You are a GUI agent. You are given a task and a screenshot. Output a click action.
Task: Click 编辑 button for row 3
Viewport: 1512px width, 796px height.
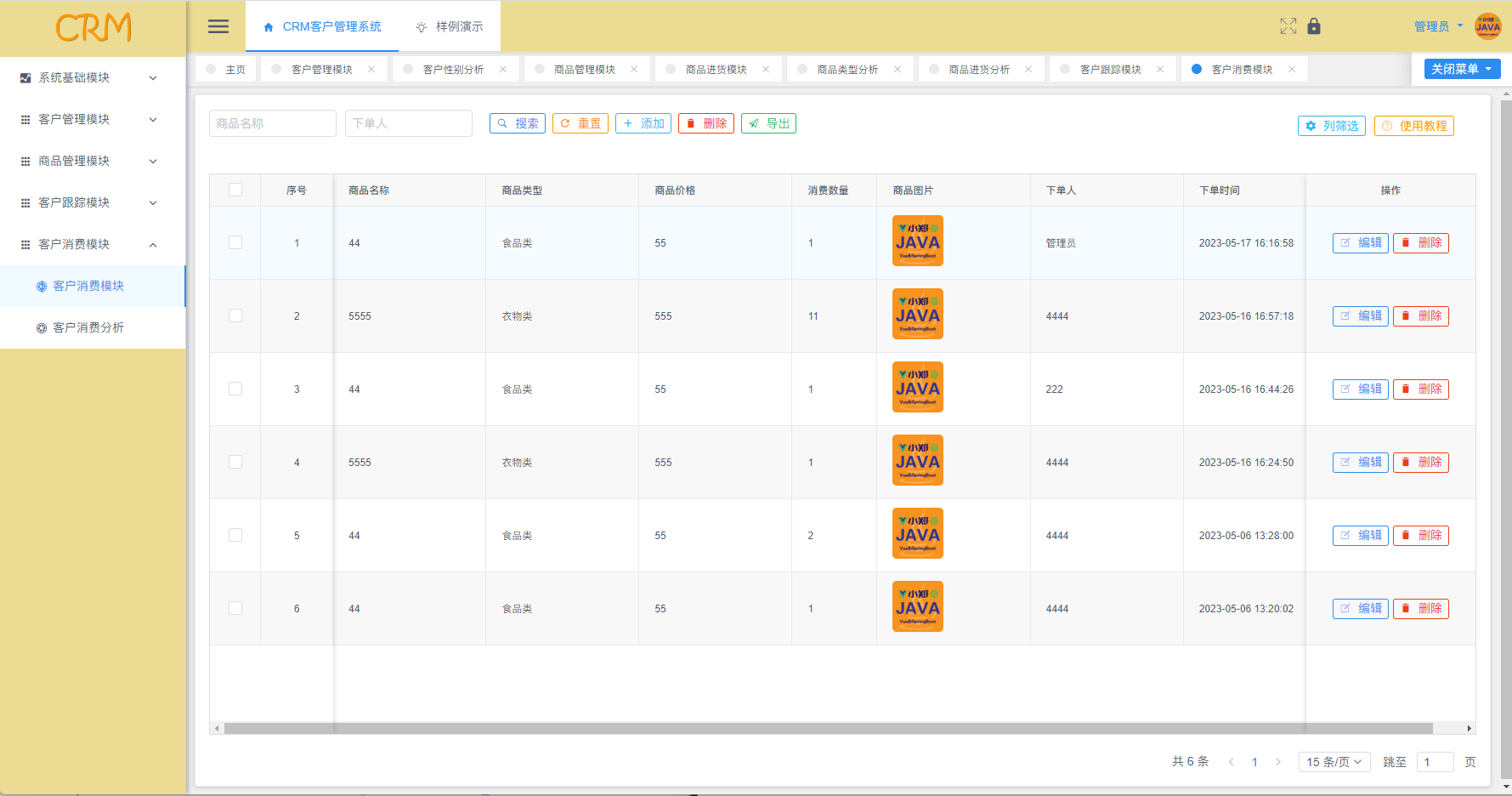click(x=1360, y=389)
